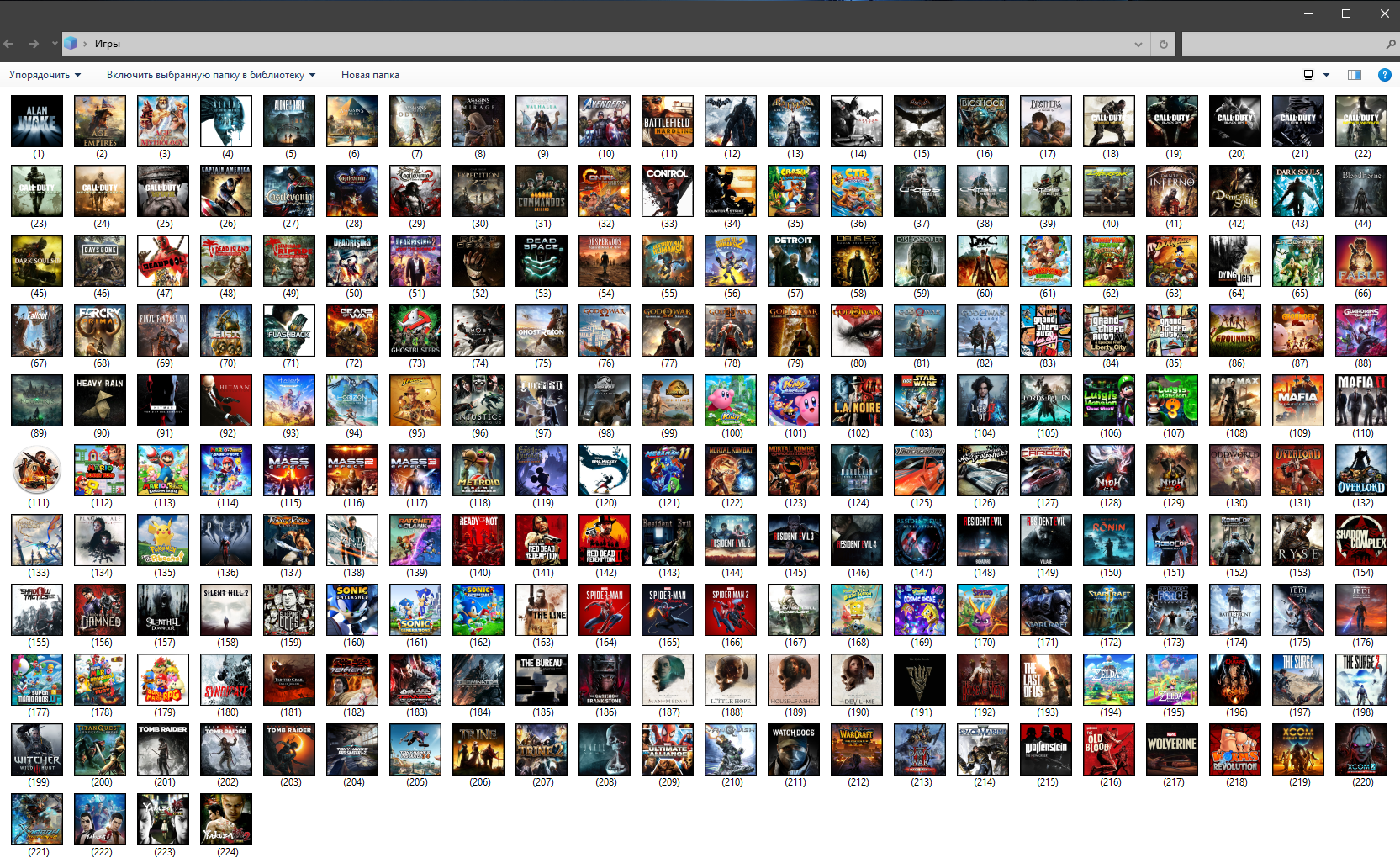Go back using the back arrow
The height and width of the screenshot is (863, 1400).
[x=9, y=44]
